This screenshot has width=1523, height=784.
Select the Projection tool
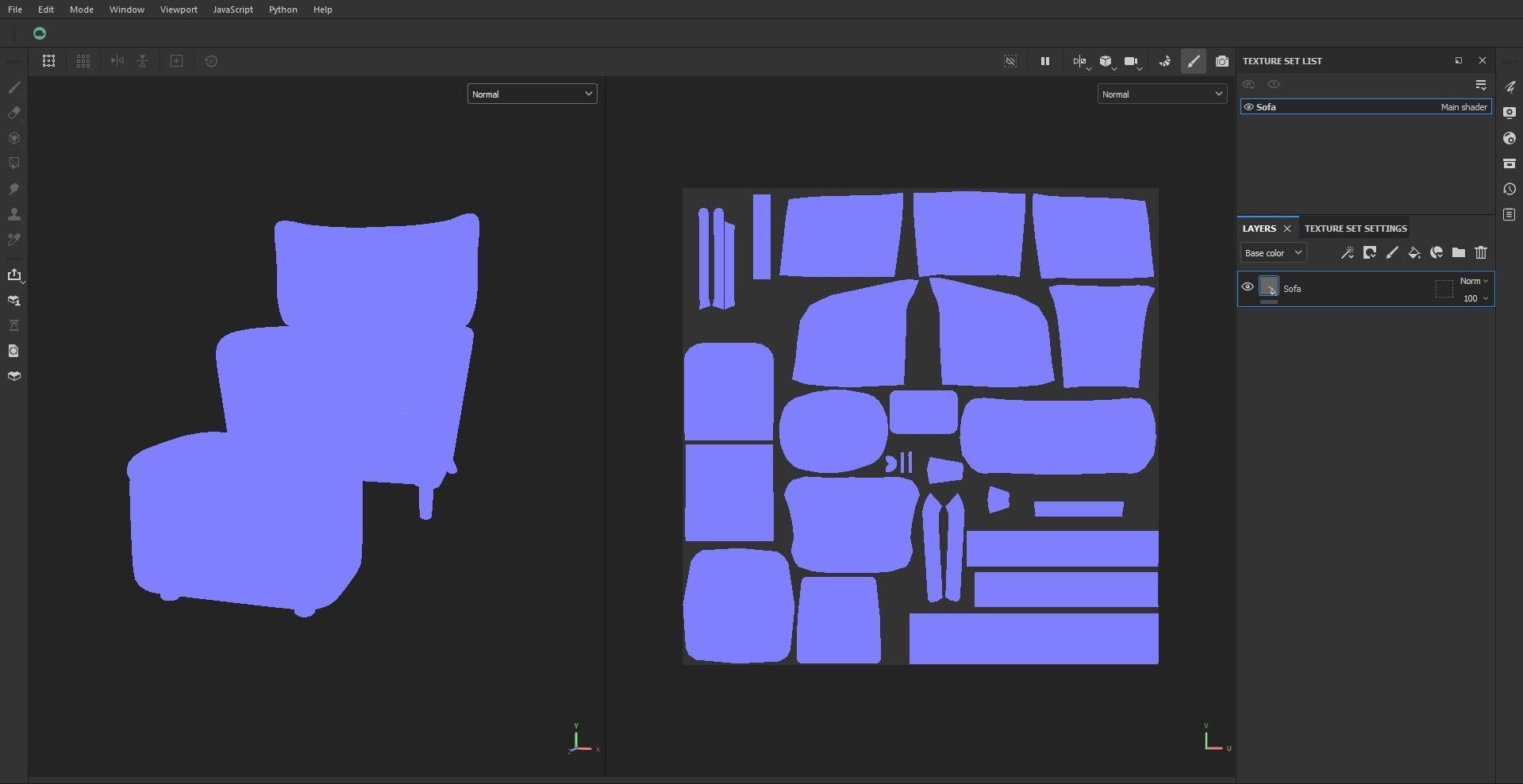point(14,138)
